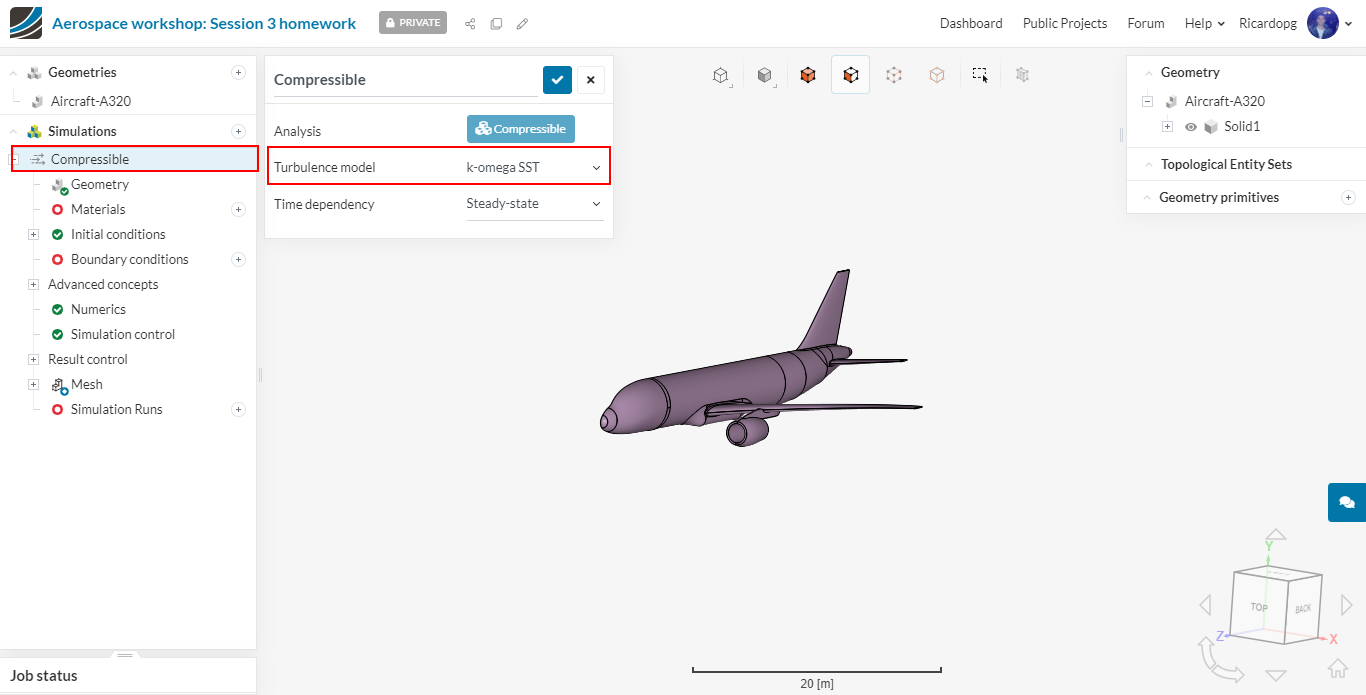Activate the select edges mode icon
1366x695 pixels.
tap(894, 75)
